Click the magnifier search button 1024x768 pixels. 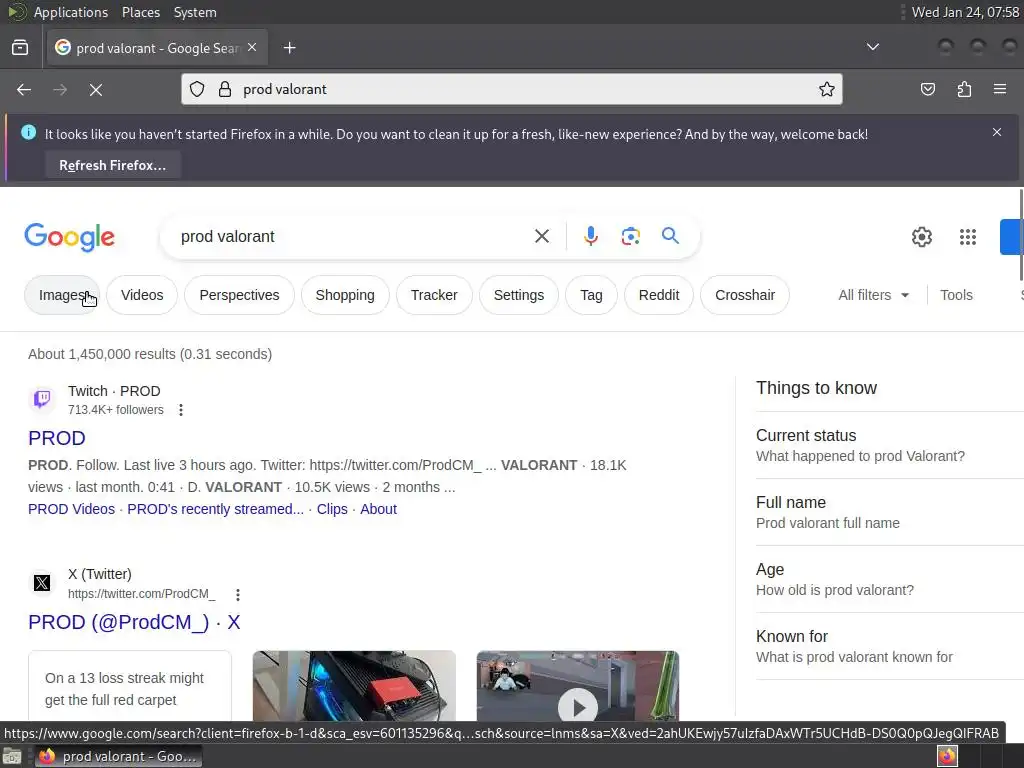click(670, 236)
